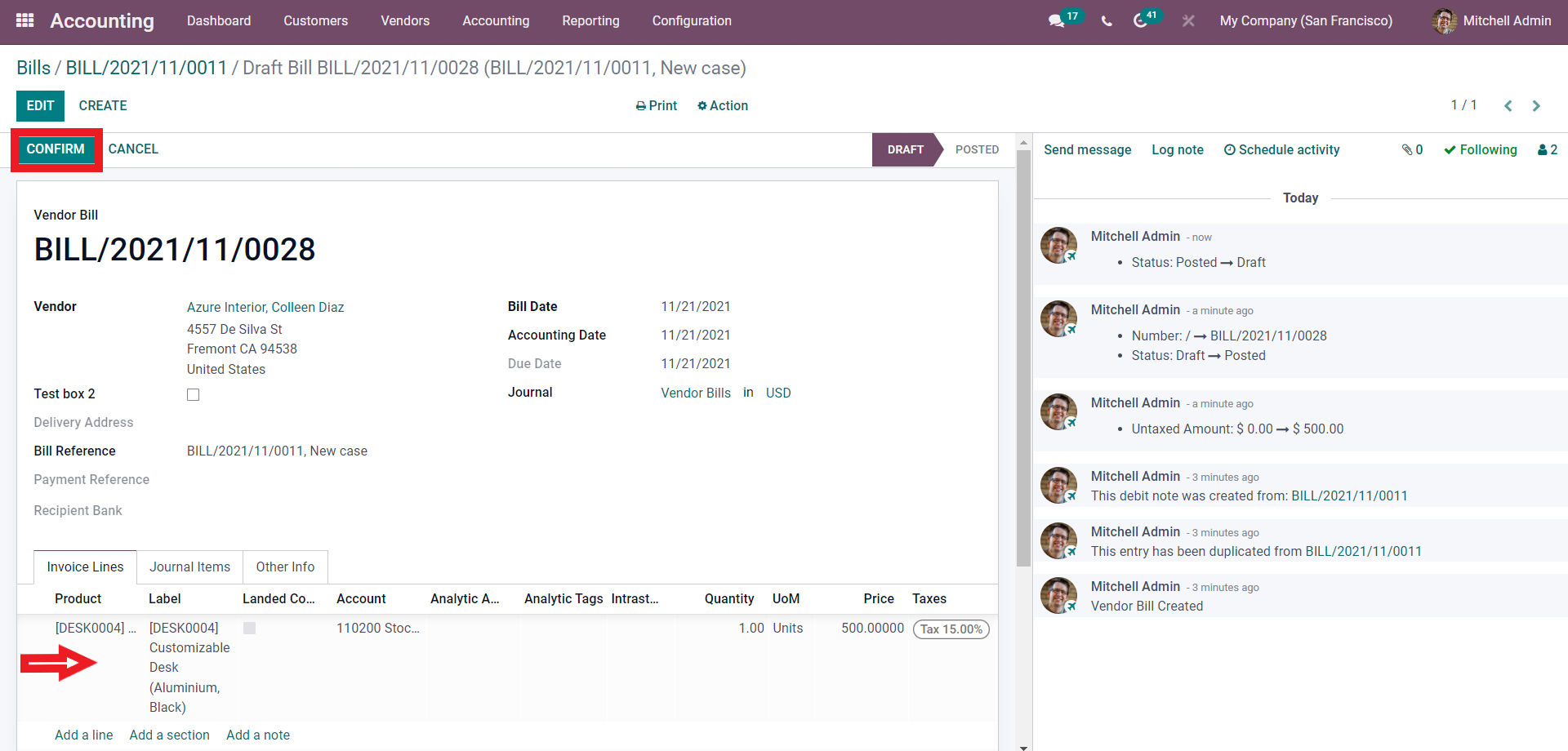Open the attachments paperclip counter

pyautogui.click(x=1412, y=149)
